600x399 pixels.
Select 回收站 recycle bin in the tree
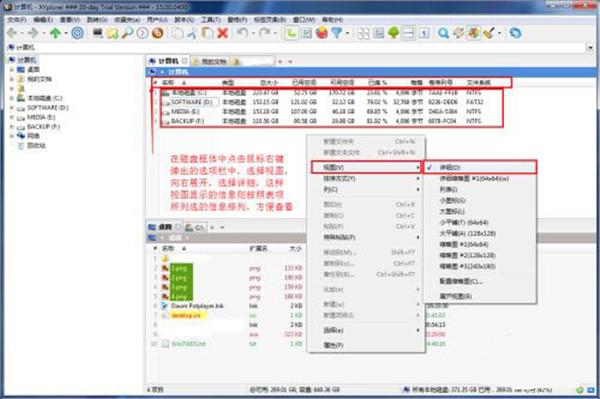[36, 145]
